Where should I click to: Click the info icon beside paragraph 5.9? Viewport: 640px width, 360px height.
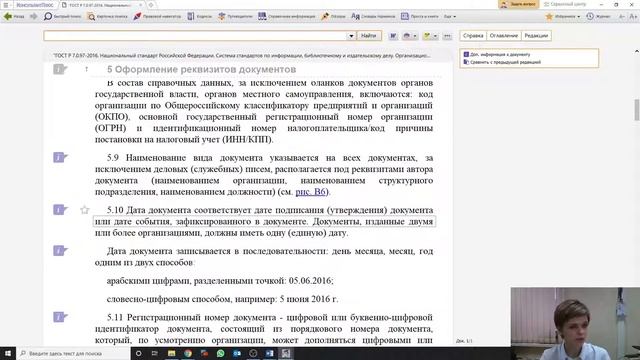pyautogui.click(x=60, y=157)
